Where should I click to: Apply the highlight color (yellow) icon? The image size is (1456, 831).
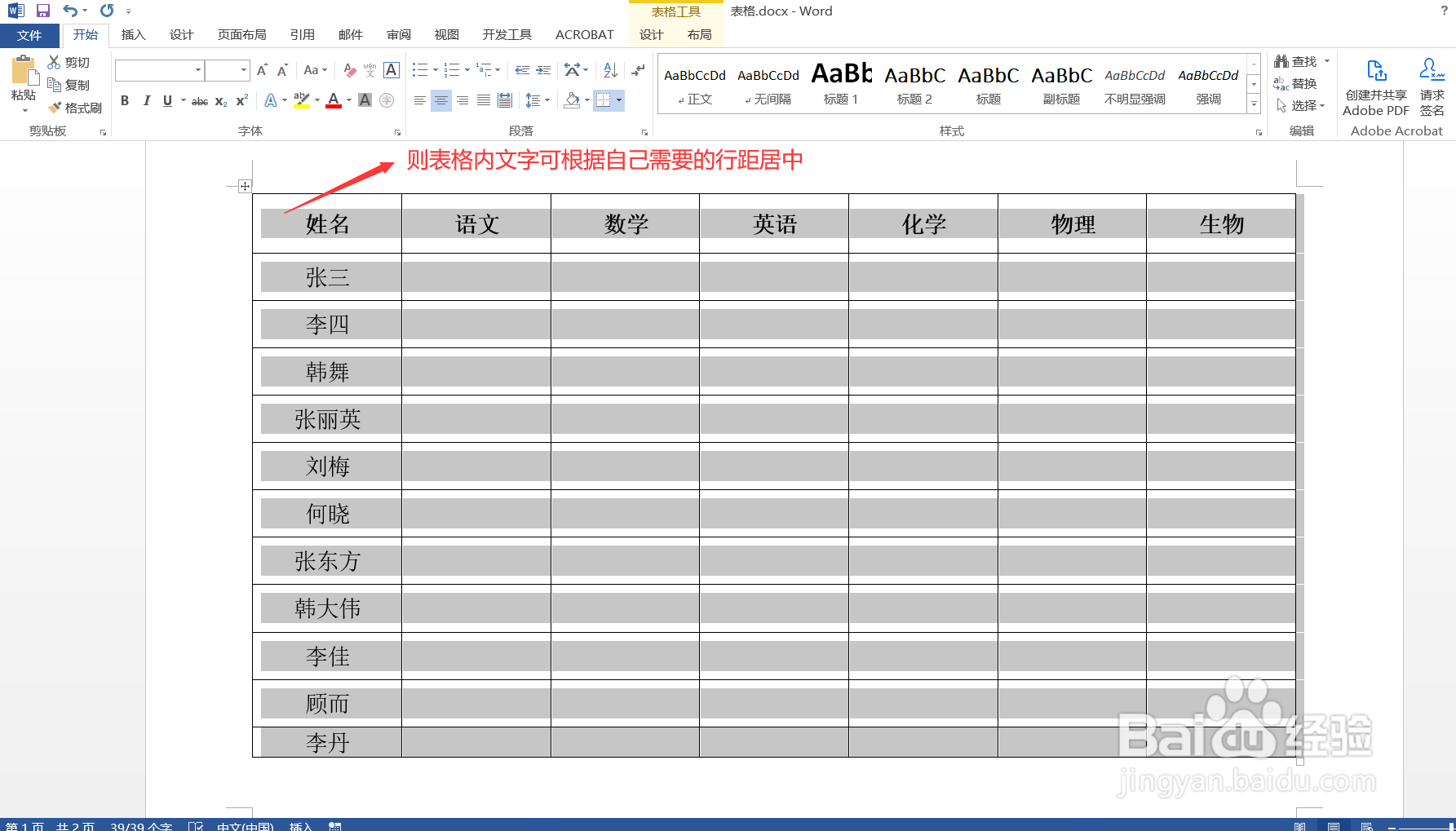coord(300,100)
